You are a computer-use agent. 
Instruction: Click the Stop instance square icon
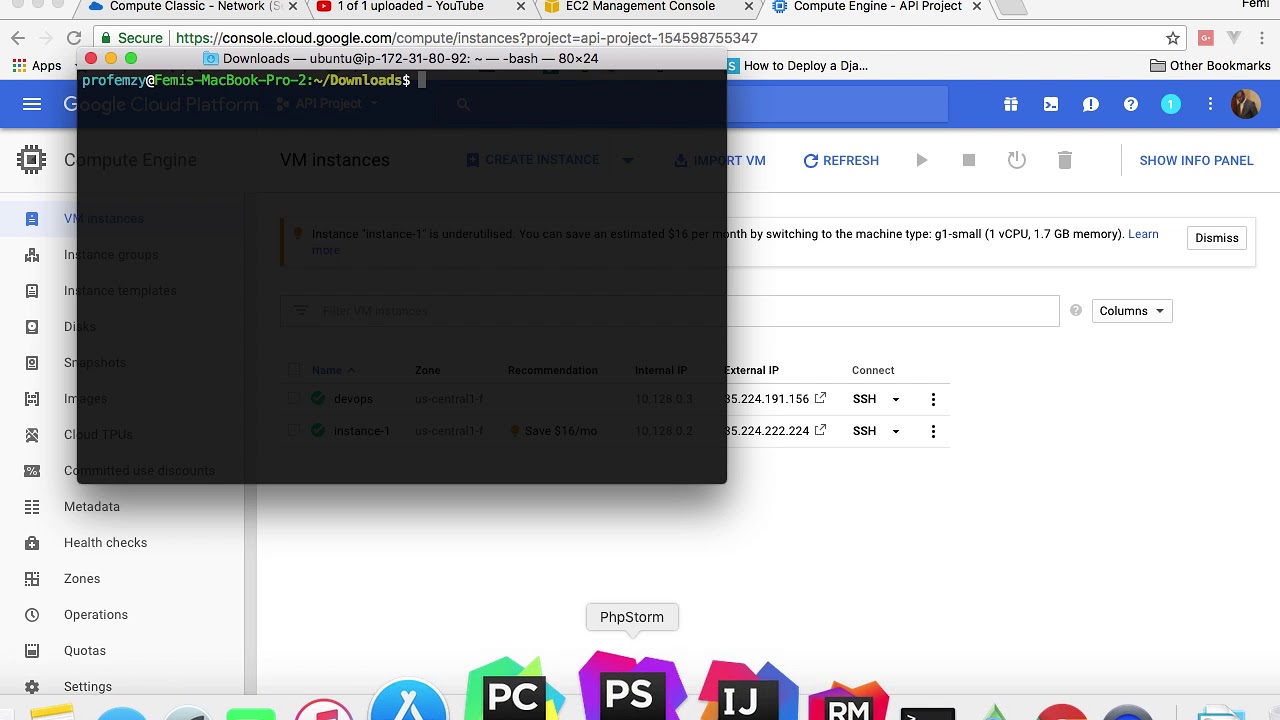[969, 160]
